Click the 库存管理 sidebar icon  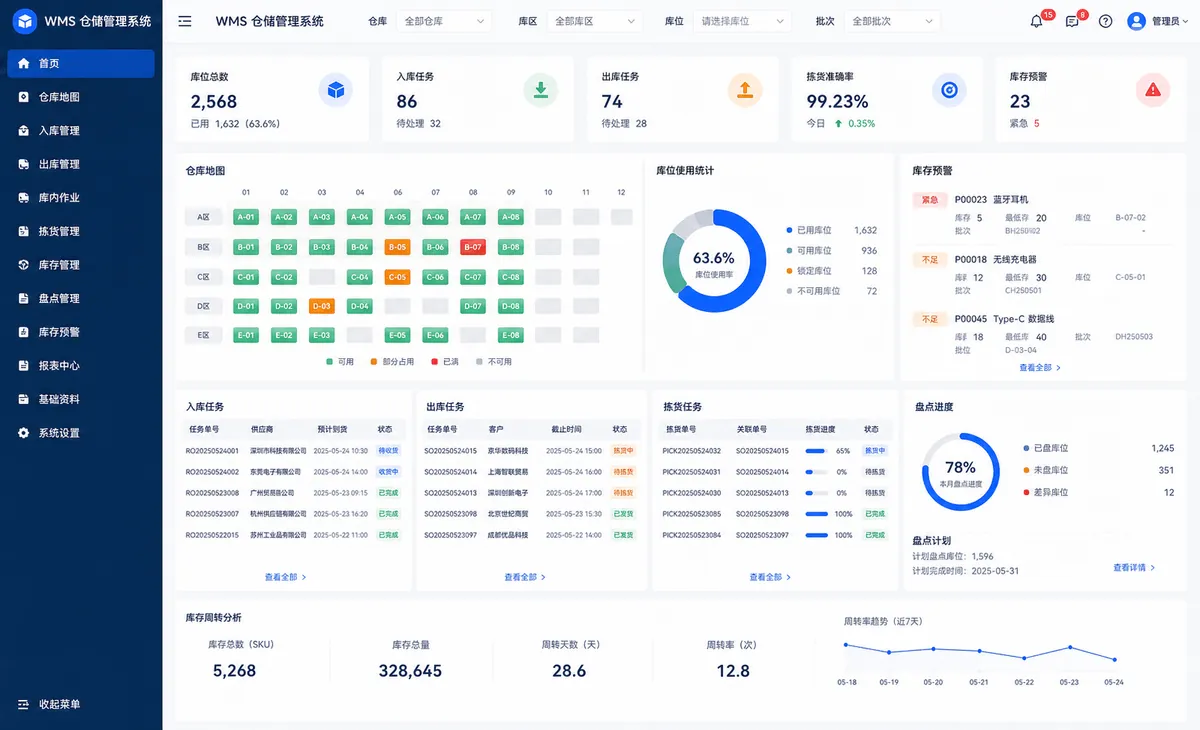24,265
